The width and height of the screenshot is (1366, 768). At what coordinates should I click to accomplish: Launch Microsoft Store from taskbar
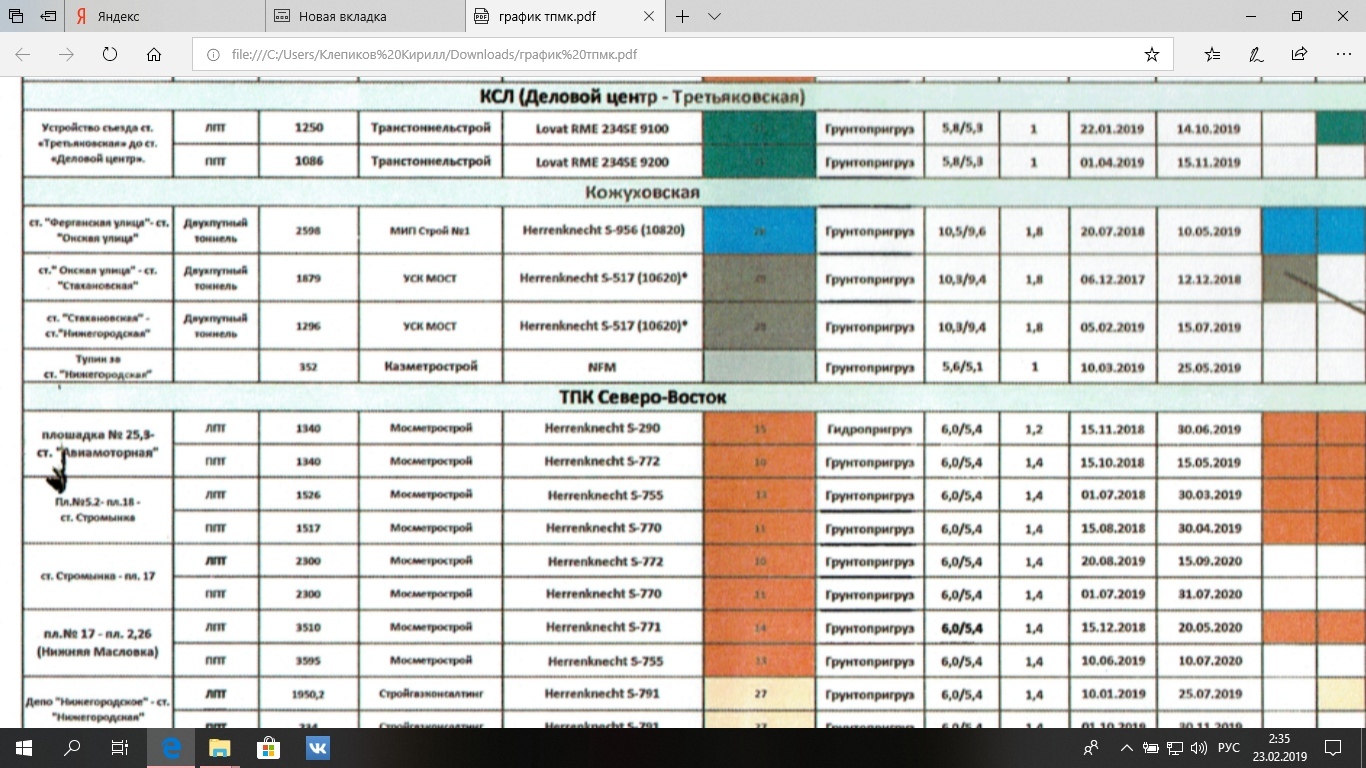point(268,747)
